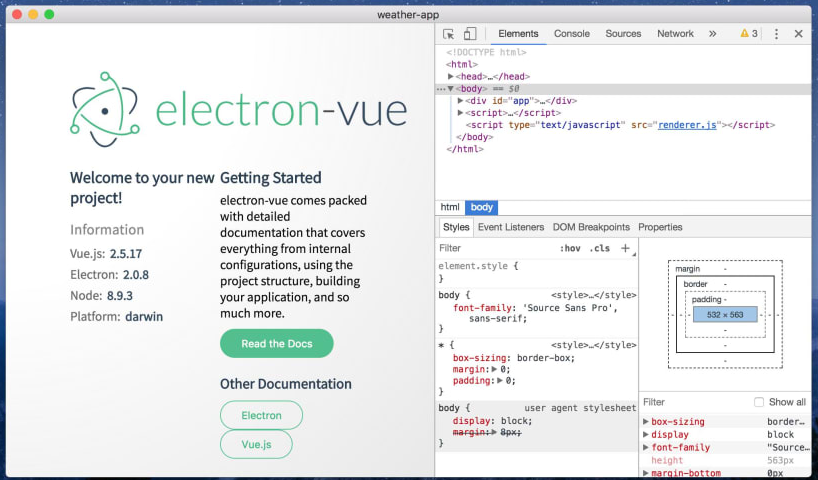The height and width of the screenshot is (480, 818).
Task: Collapse the body element node
Action: (x=451, y=89)
